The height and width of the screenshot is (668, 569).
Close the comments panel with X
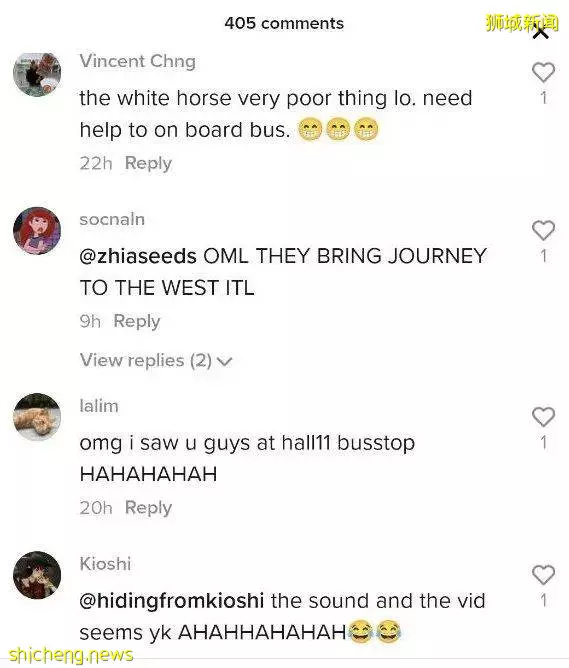tap(541, 32)
